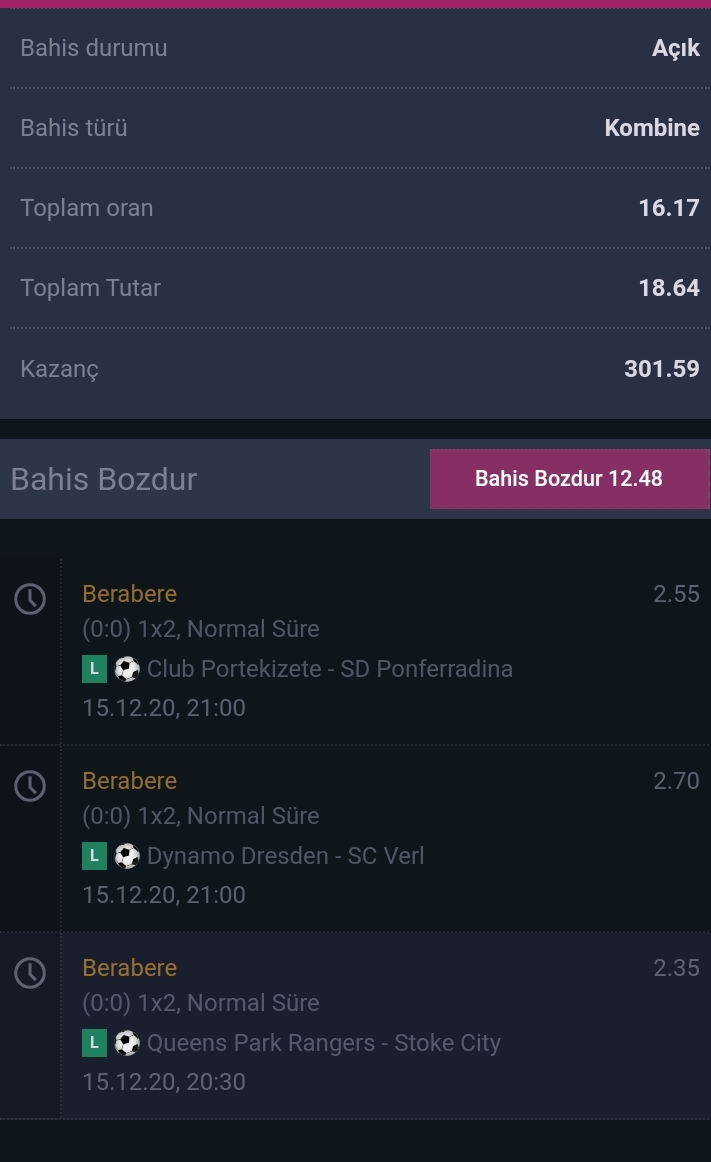Click the green L badge for Dynamo Dresden
The image size is (711, 1162).
point(94,856)
